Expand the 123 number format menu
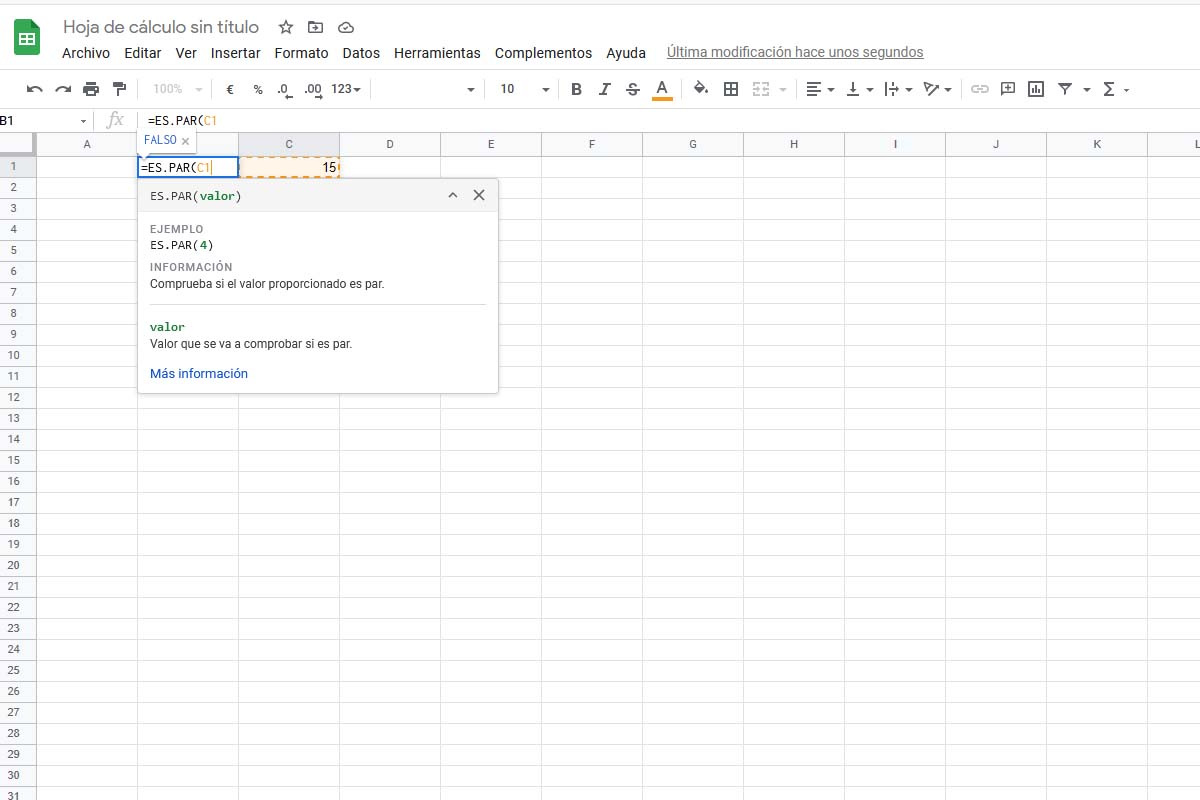This screenshot has width=1200, height=800. pyautogui.click(x=346, y=89)
